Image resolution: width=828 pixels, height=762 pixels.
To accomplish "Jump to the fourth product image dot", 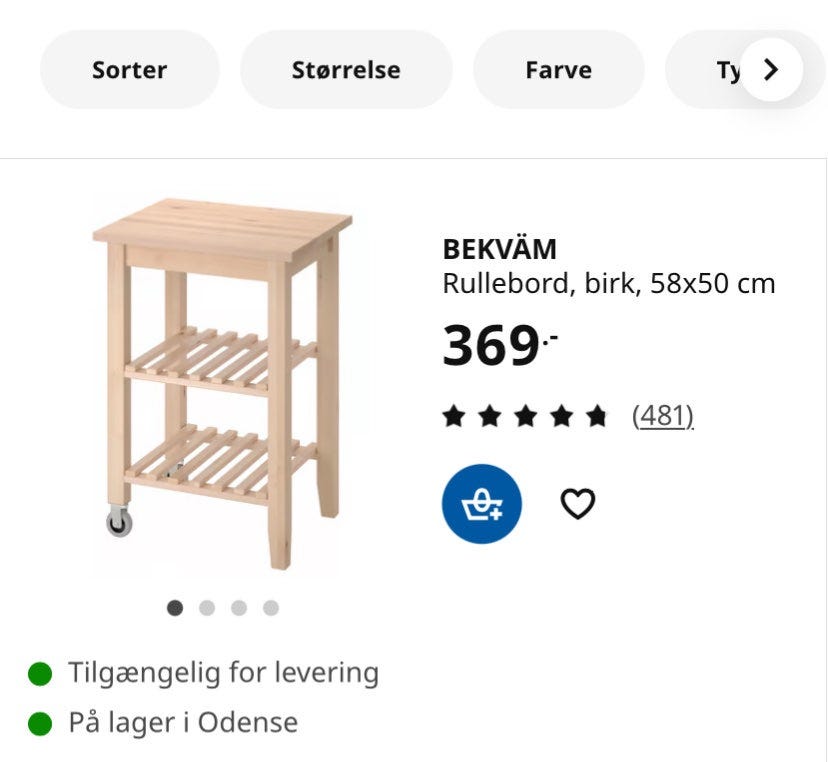I will [x=271, y=608].
